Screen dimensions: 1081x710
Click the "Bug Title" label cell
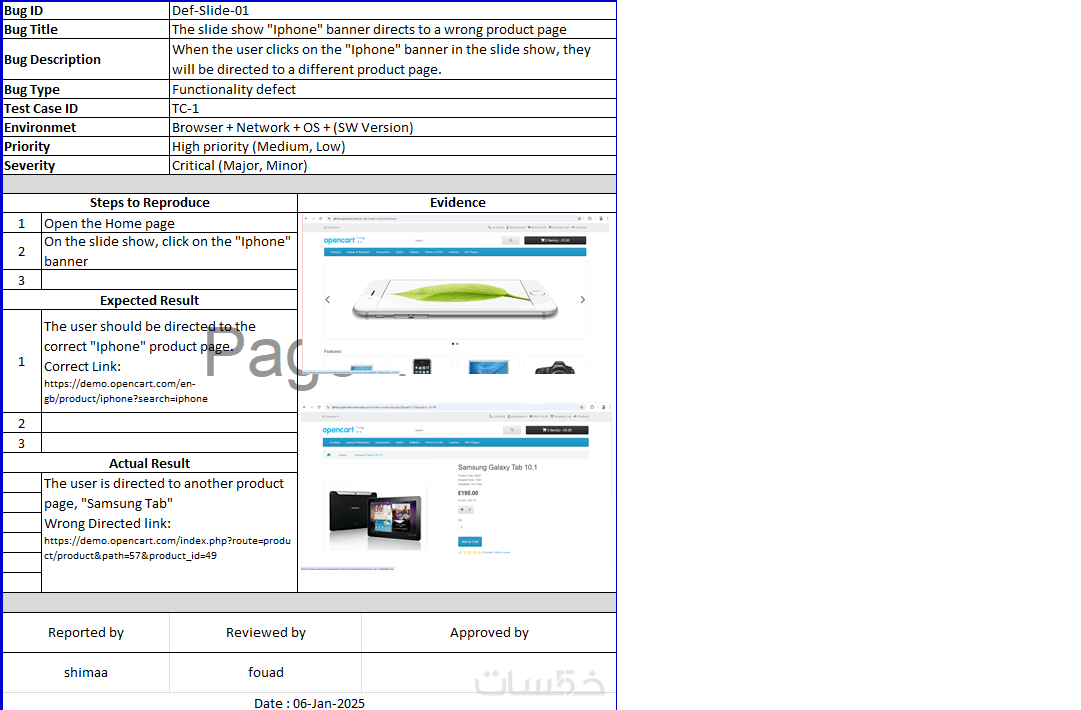click(x=86, y=30)
